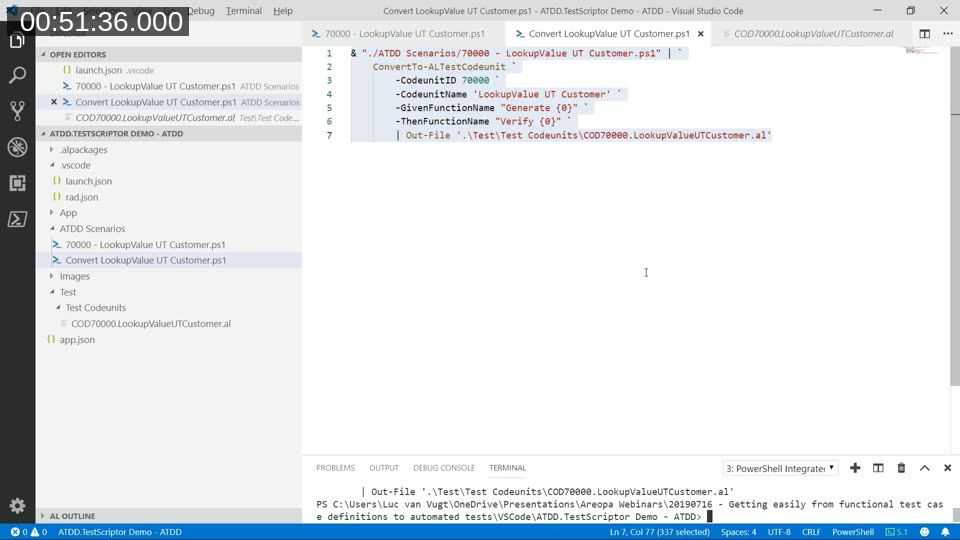Open the terminal selector dropdown
960x540 pixels.
780,468
